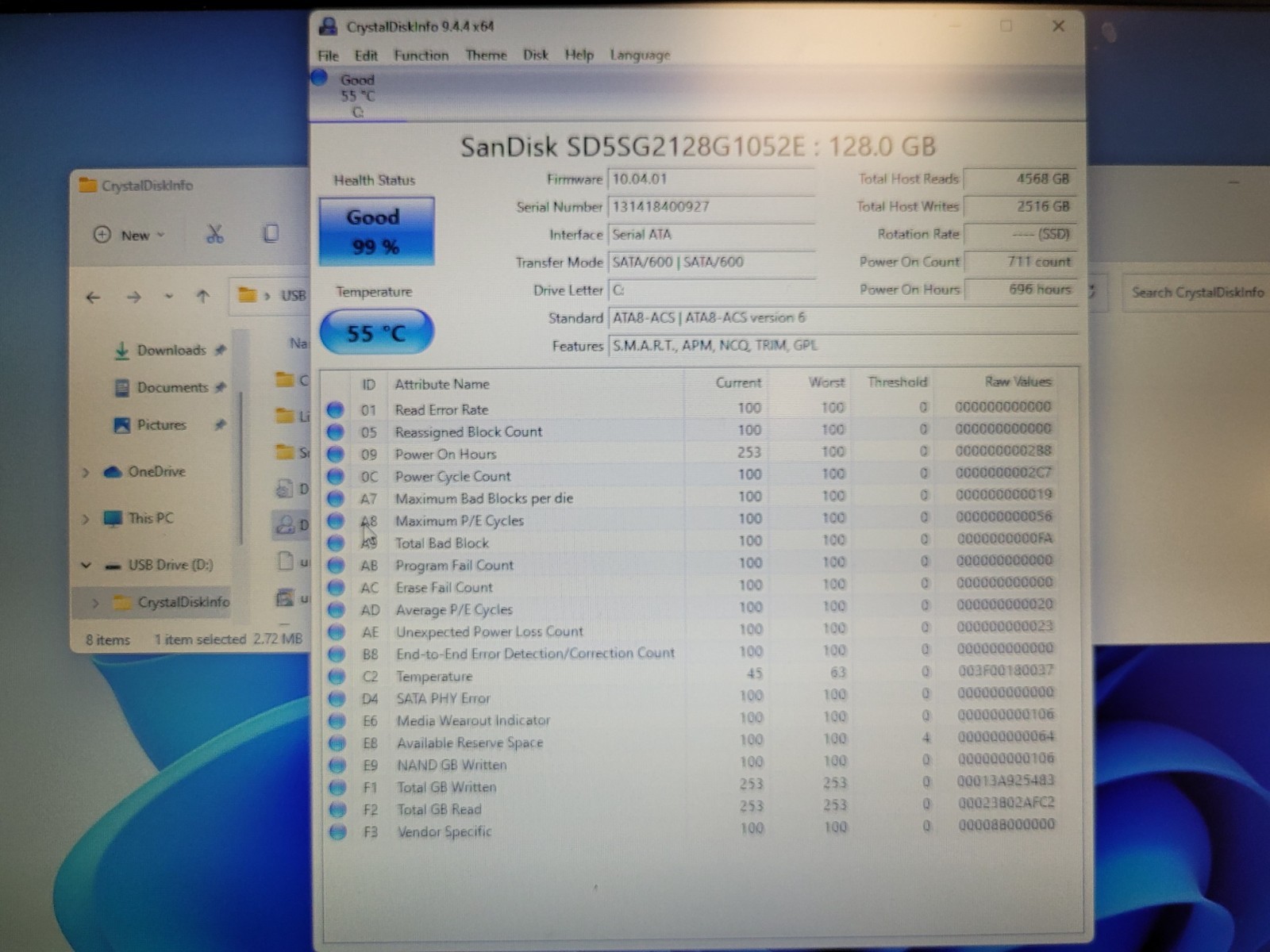Click the status icon for Erase Fail Count
1270x952 pixels.
336,587
